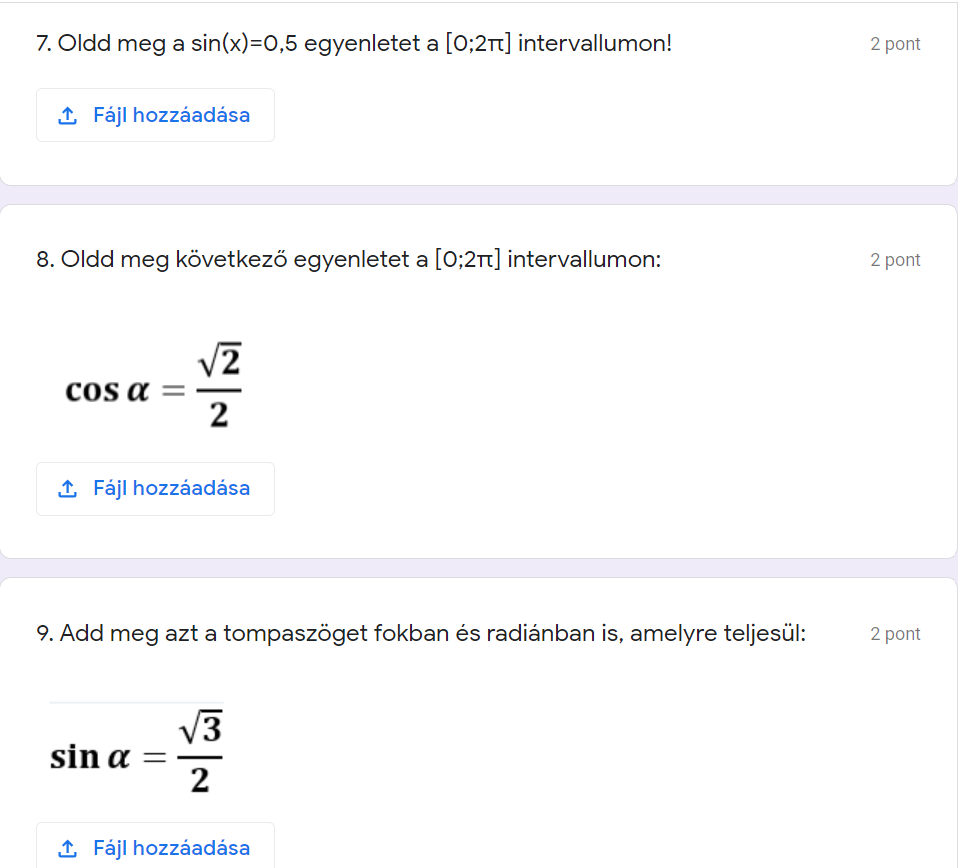Click the '2 pont' label of question 7
958x868 pixels.
pyautogui.click(x=895, y=44)
